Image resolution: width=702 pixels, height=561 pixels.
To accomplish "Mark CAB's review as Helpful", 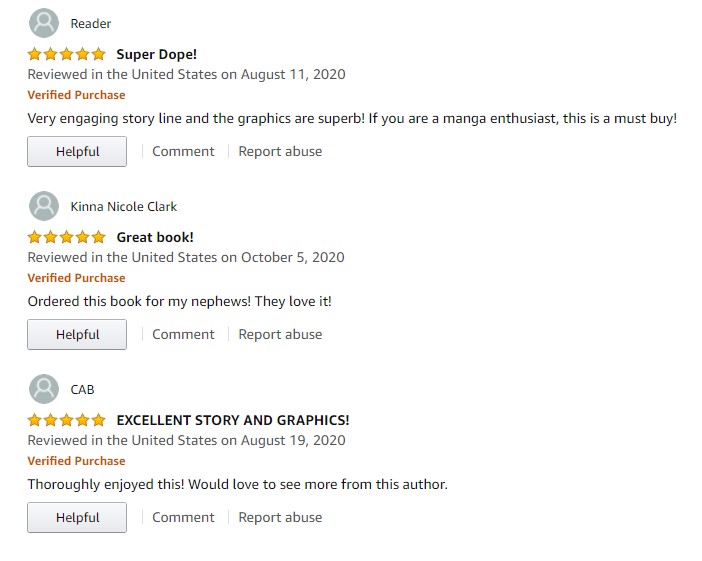I will [x=77, y=518].
